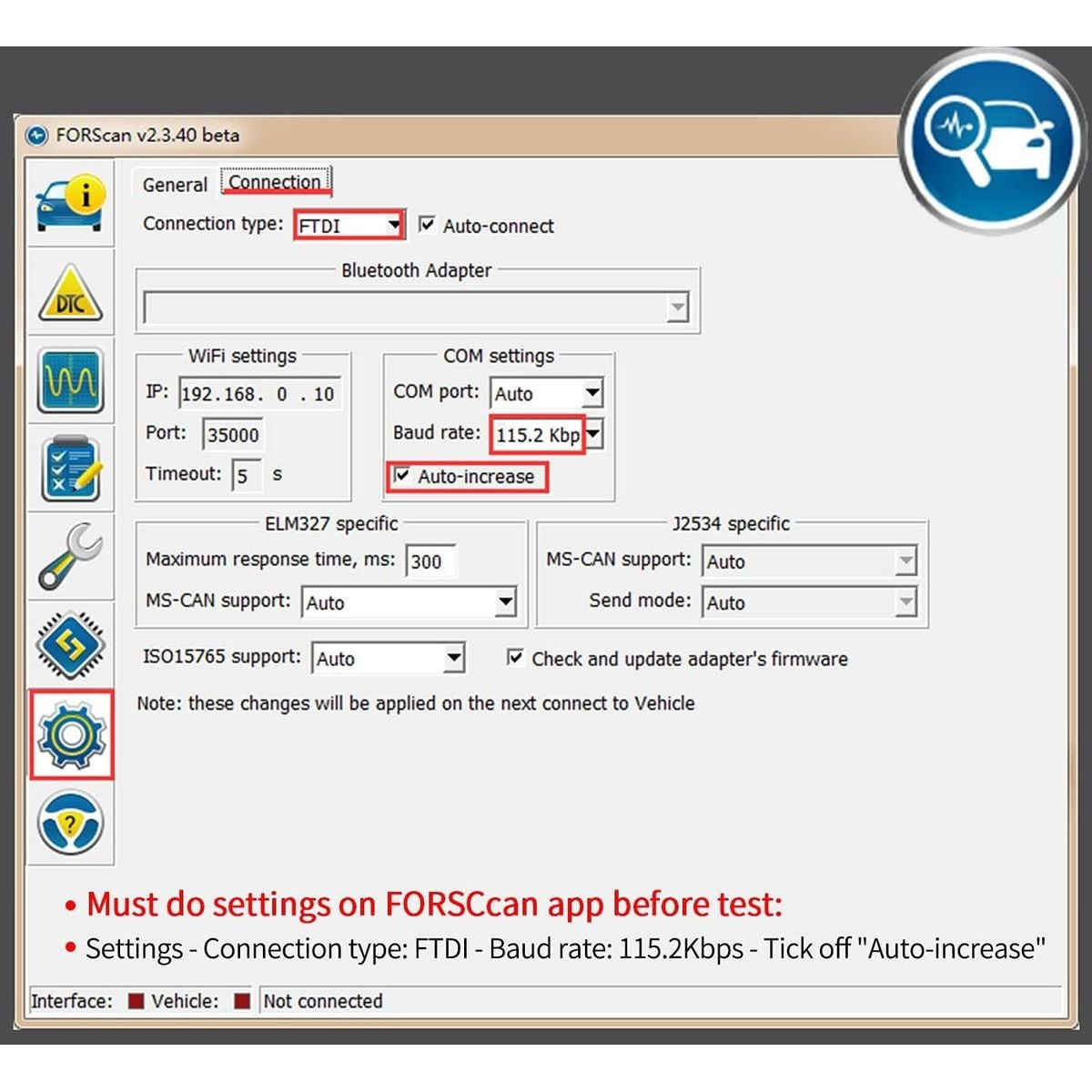Expand the COM port dropdown
Viewport: 1092px width, 1092px height.
point(591,393)
